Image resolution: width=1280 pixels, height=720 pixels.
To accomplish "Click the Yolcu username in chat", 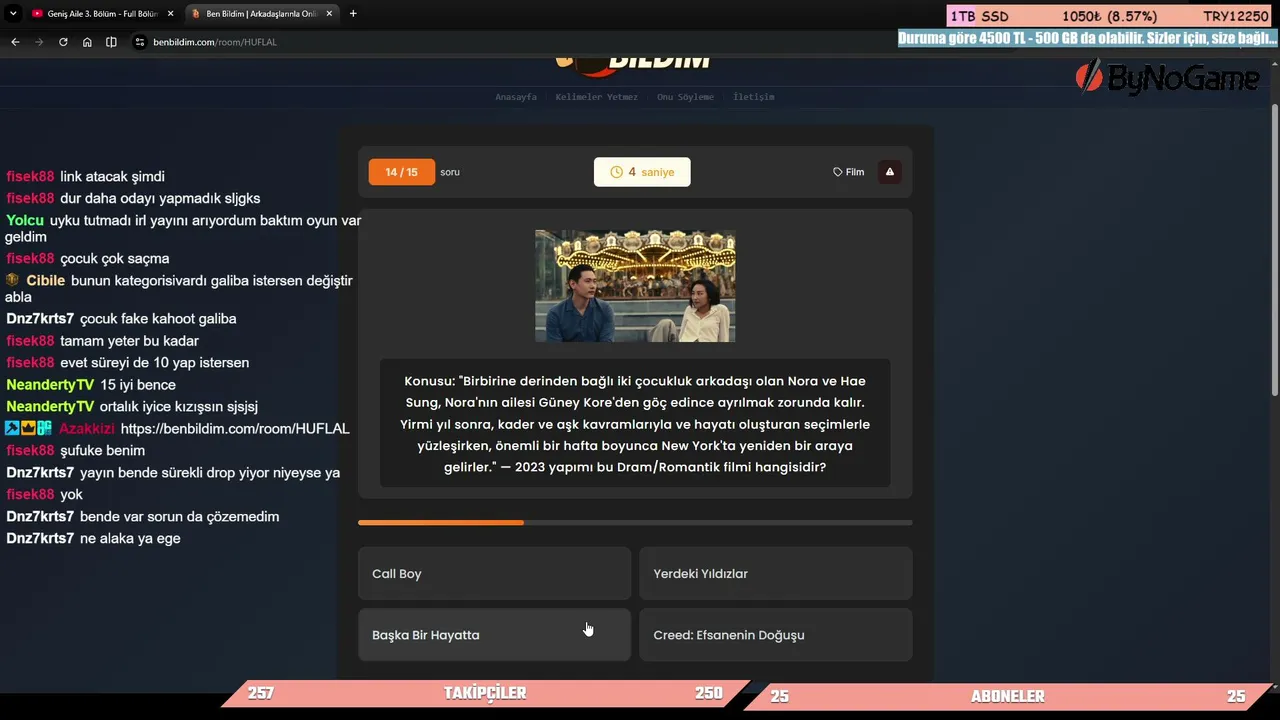I will coord(25,220).
